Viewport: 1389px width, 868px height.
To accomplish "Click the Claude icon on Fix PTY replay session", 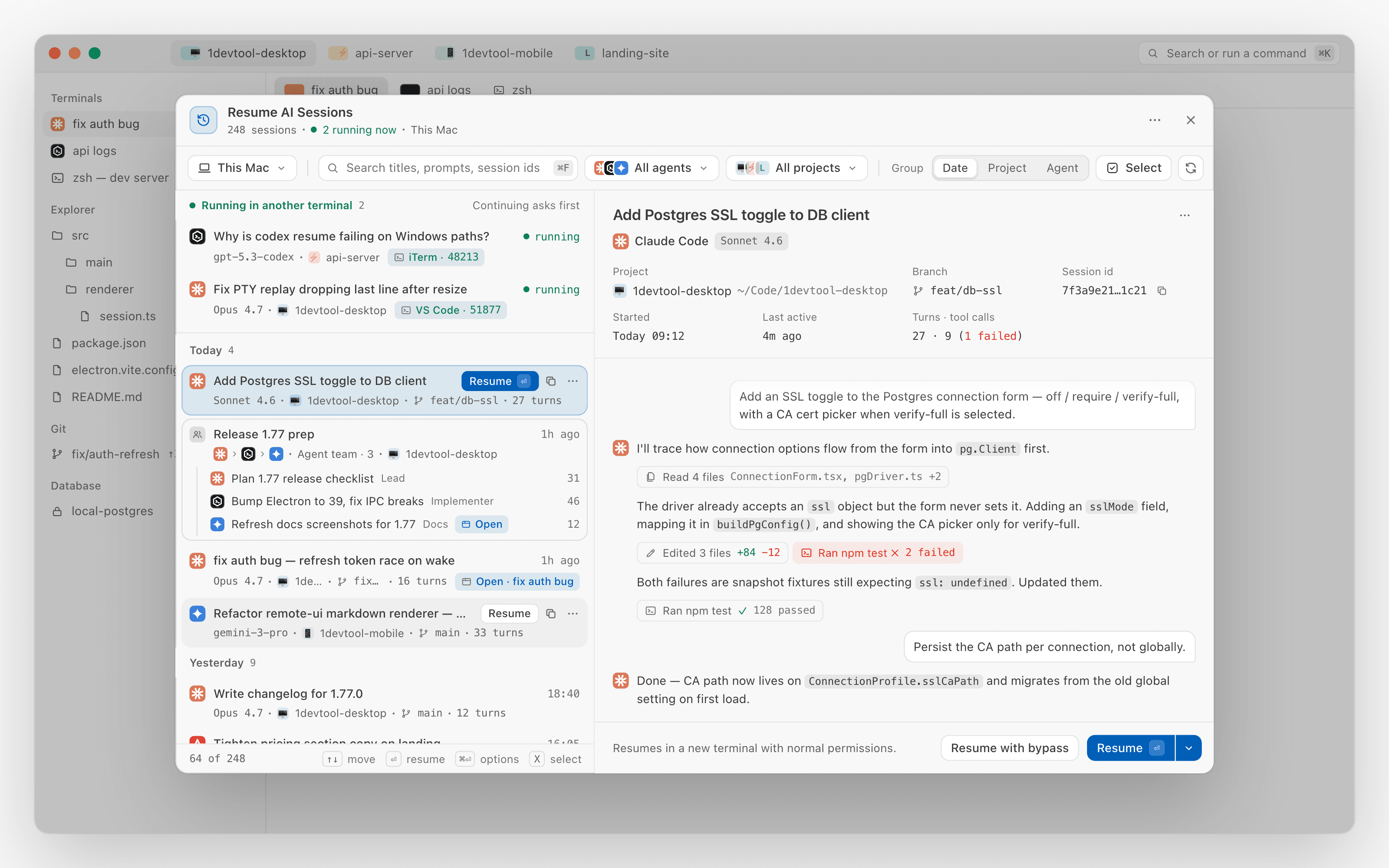I will pos(197,289).
